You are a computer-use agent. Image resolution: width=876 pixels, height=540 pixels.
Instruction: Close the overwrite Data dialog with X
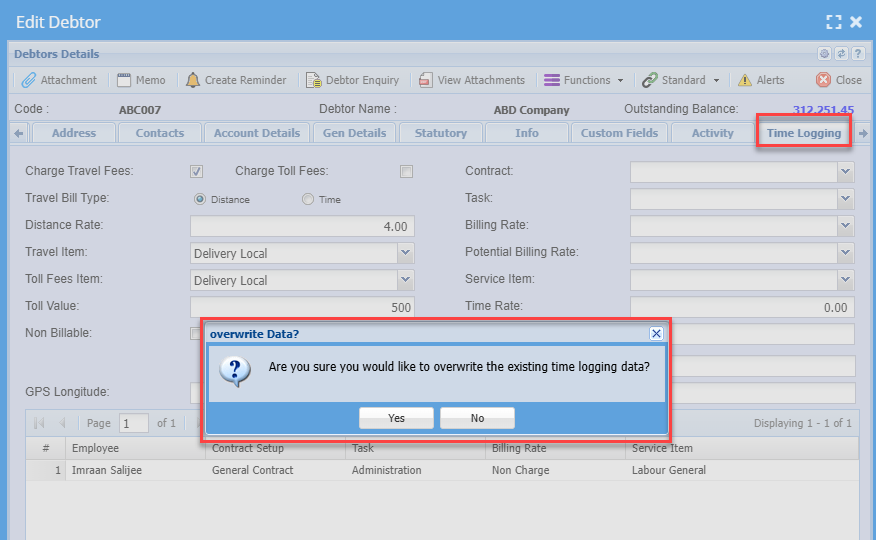pyautogui.click(x=656, y=333)
